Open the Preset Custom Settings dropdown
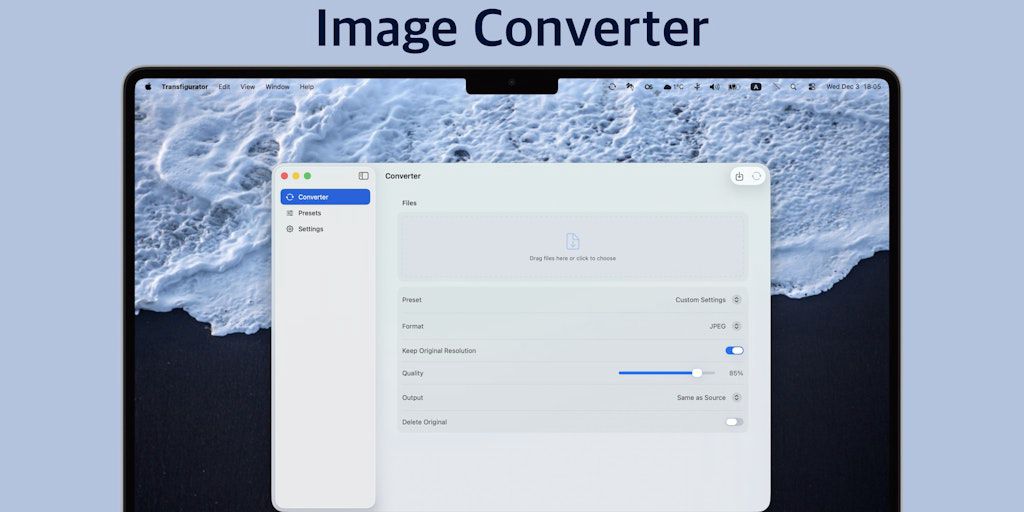Image resolution: width=1024 pixels, height=512 pixels. coord(736,300)
